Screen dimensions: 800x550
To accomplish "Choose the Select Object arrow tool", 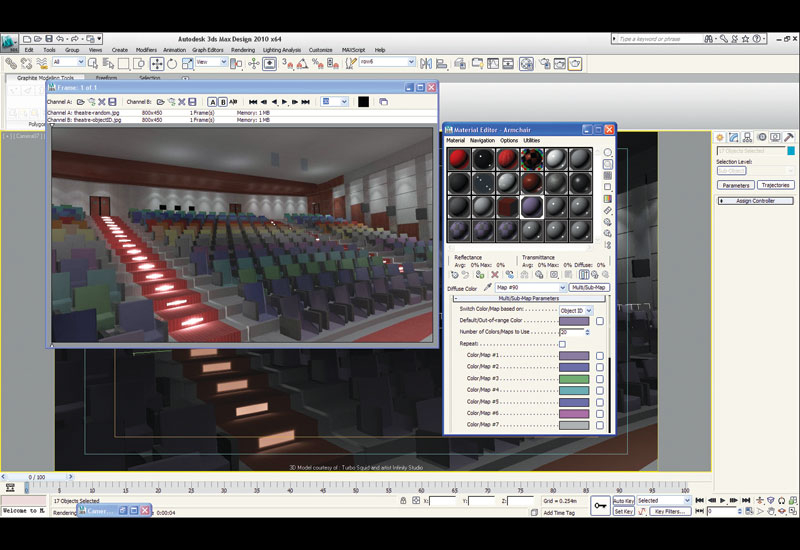I will click(x=93, y=63).
